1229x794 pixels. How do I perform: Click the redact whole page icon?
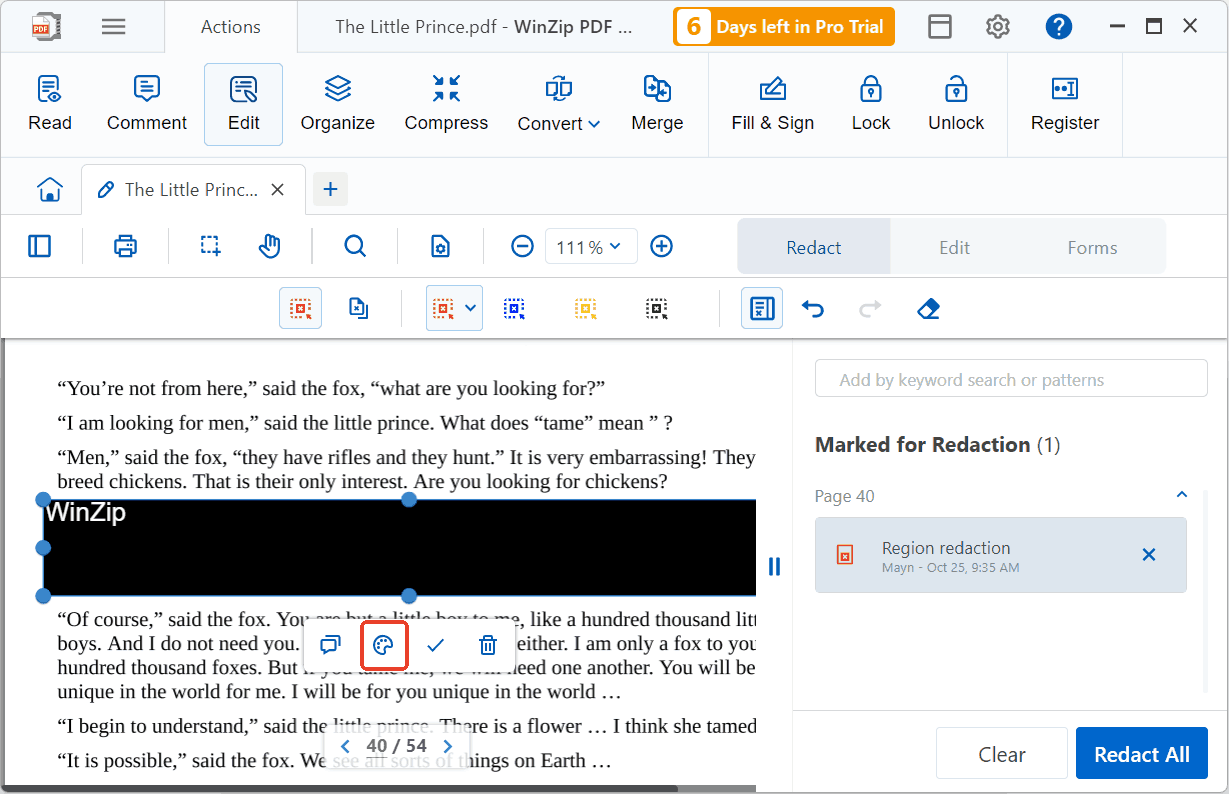358,308
